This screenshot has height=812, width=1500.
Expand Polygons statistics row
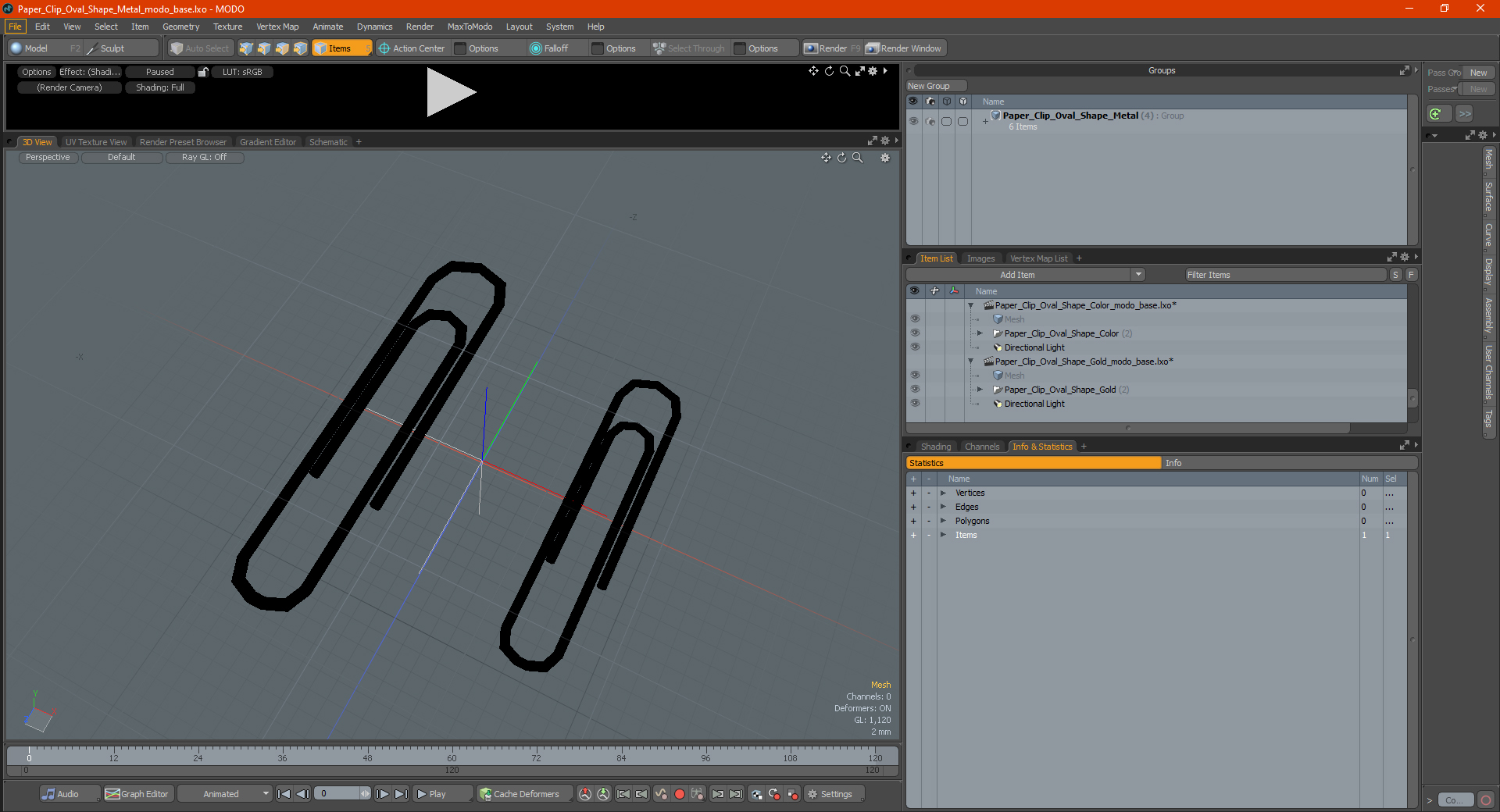pyautogui.click(x=943, y=522)
